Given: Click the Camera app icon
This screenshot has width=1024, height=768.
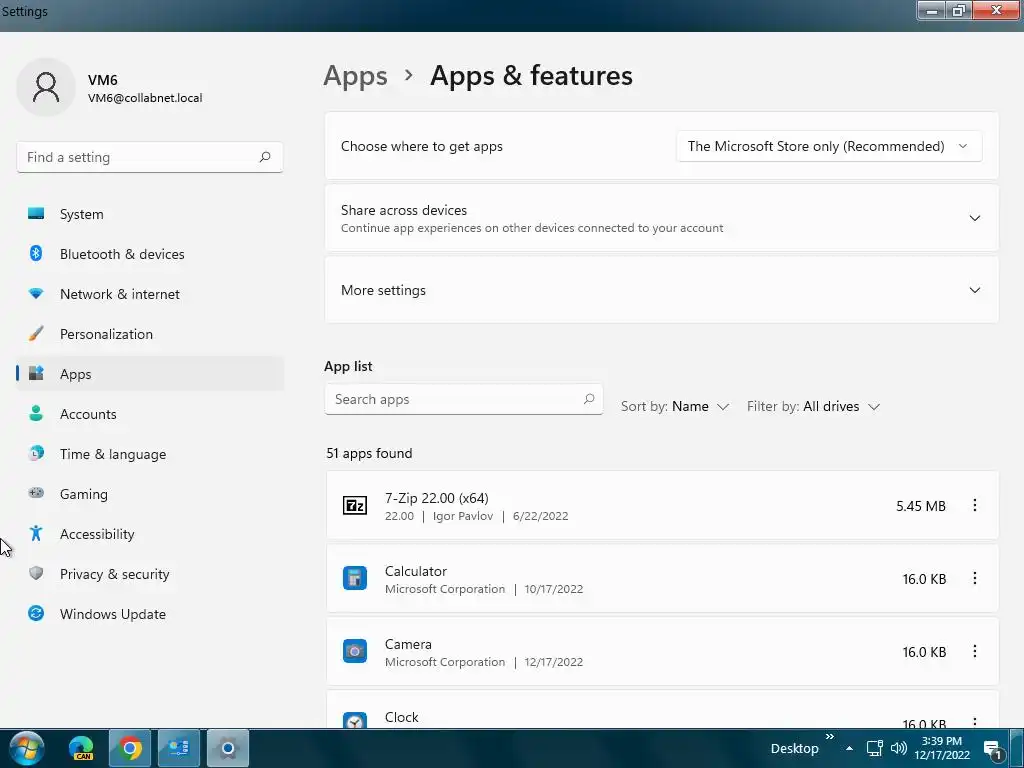Looking at the screenshot, I should tap(355, 651).
